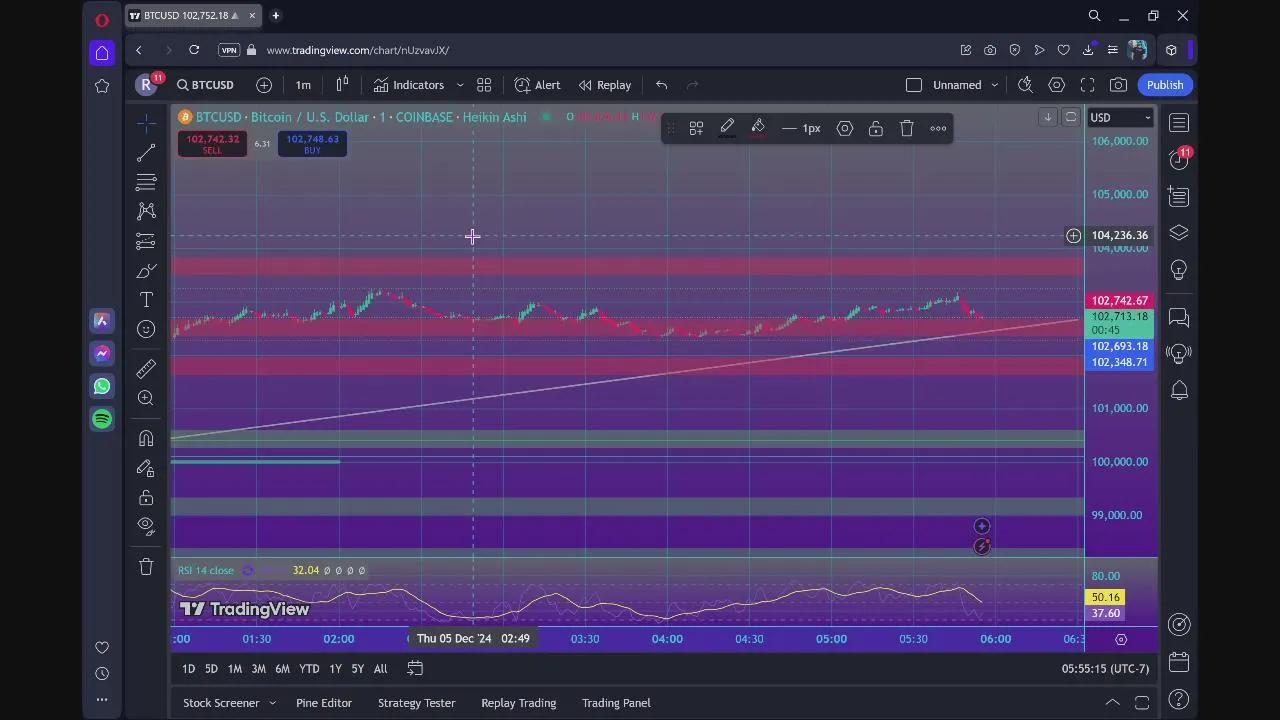Open the ideas lightbulb panel

coord(1179,270)
